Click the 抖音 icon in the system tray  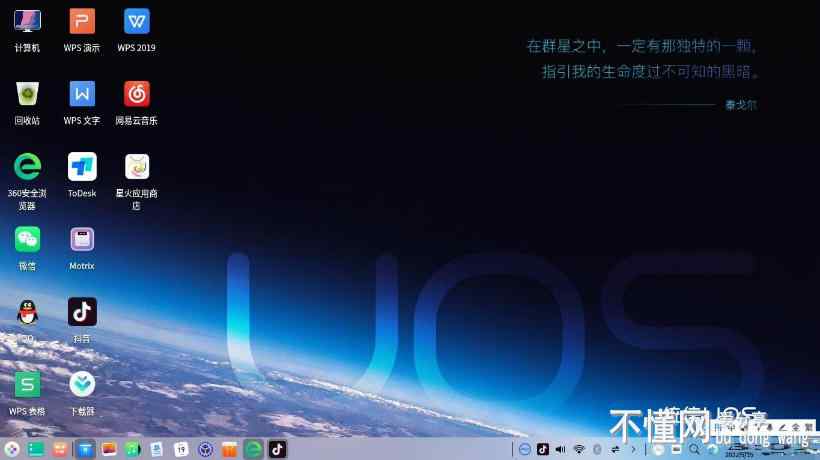[543, 449]
